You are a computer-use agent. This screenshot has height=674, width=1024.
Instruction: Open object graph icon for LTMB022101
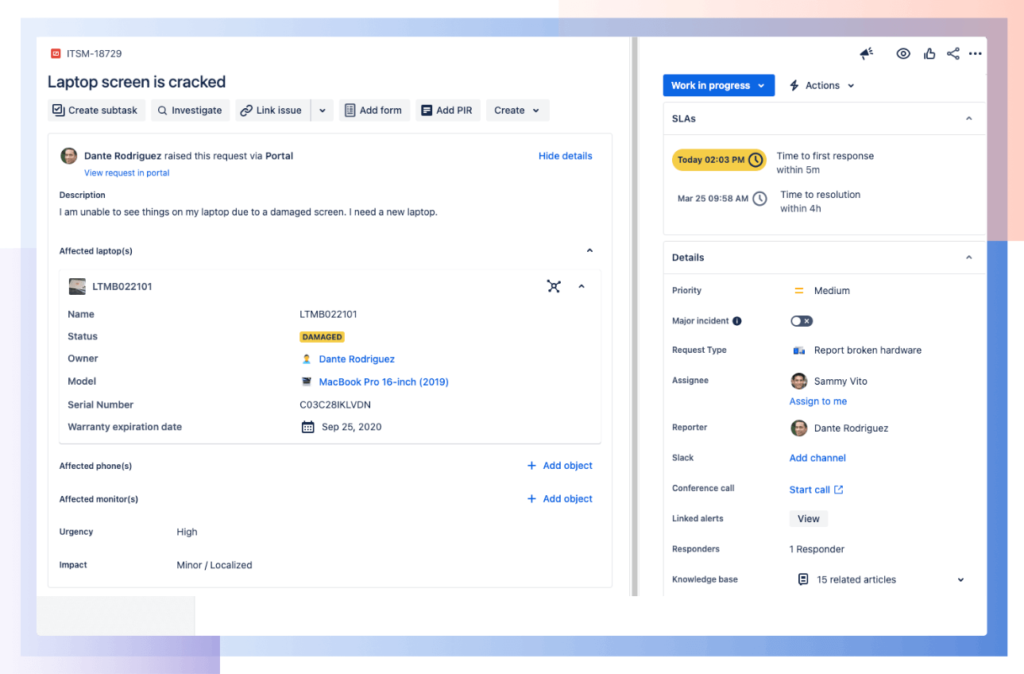[554, 287]
